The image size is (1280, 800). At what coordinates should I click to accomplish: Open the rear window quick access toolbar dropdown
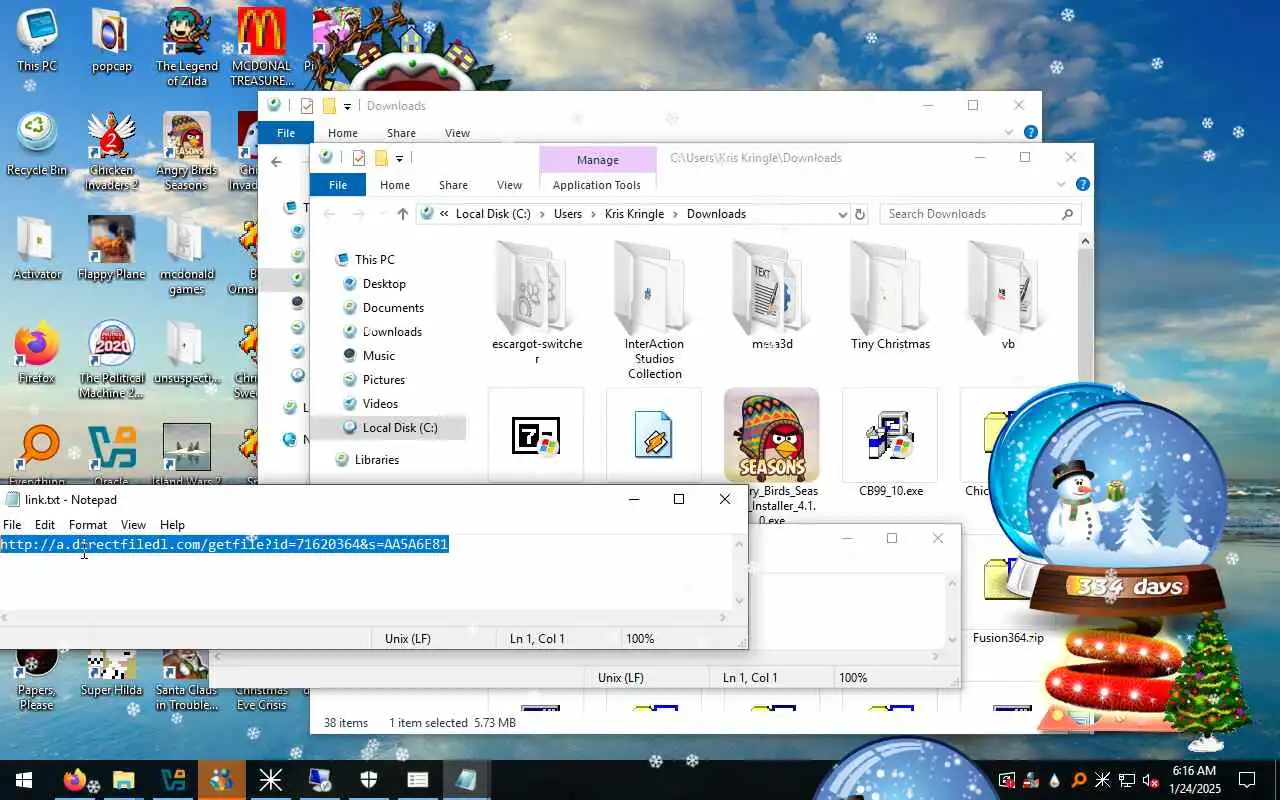tap(347, 106)
